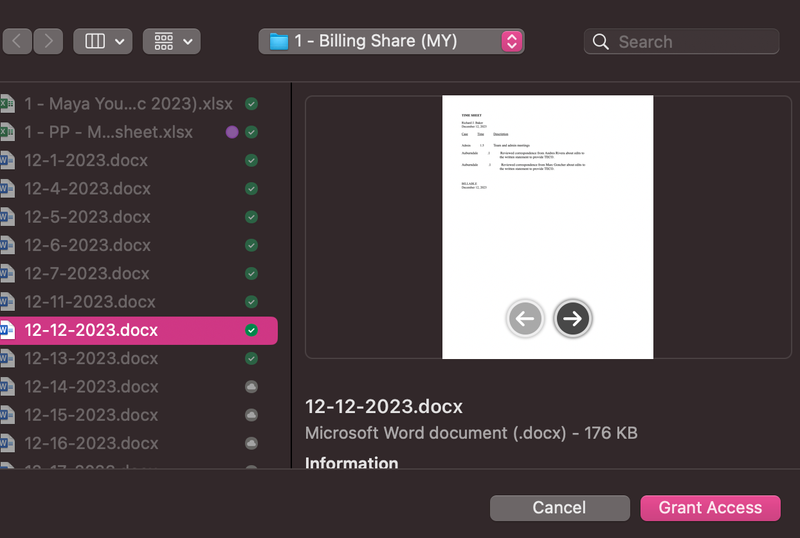Select the group-by grid icon
Viewport: 800px width, 538px height.
click(x=164, y=41)
